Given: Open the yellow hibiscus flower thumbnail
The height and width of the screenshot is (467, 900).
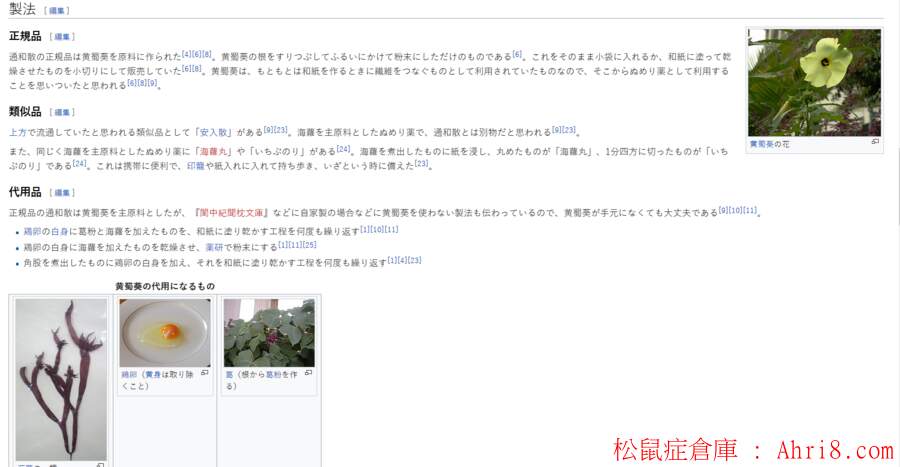Looking at the screenshot, I should point(814,83).
